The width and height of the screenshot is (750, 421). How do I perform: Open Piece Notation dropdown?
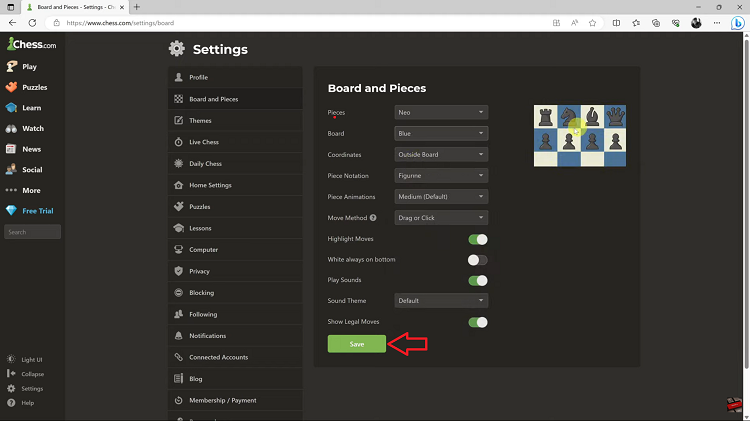click(441, 176)
